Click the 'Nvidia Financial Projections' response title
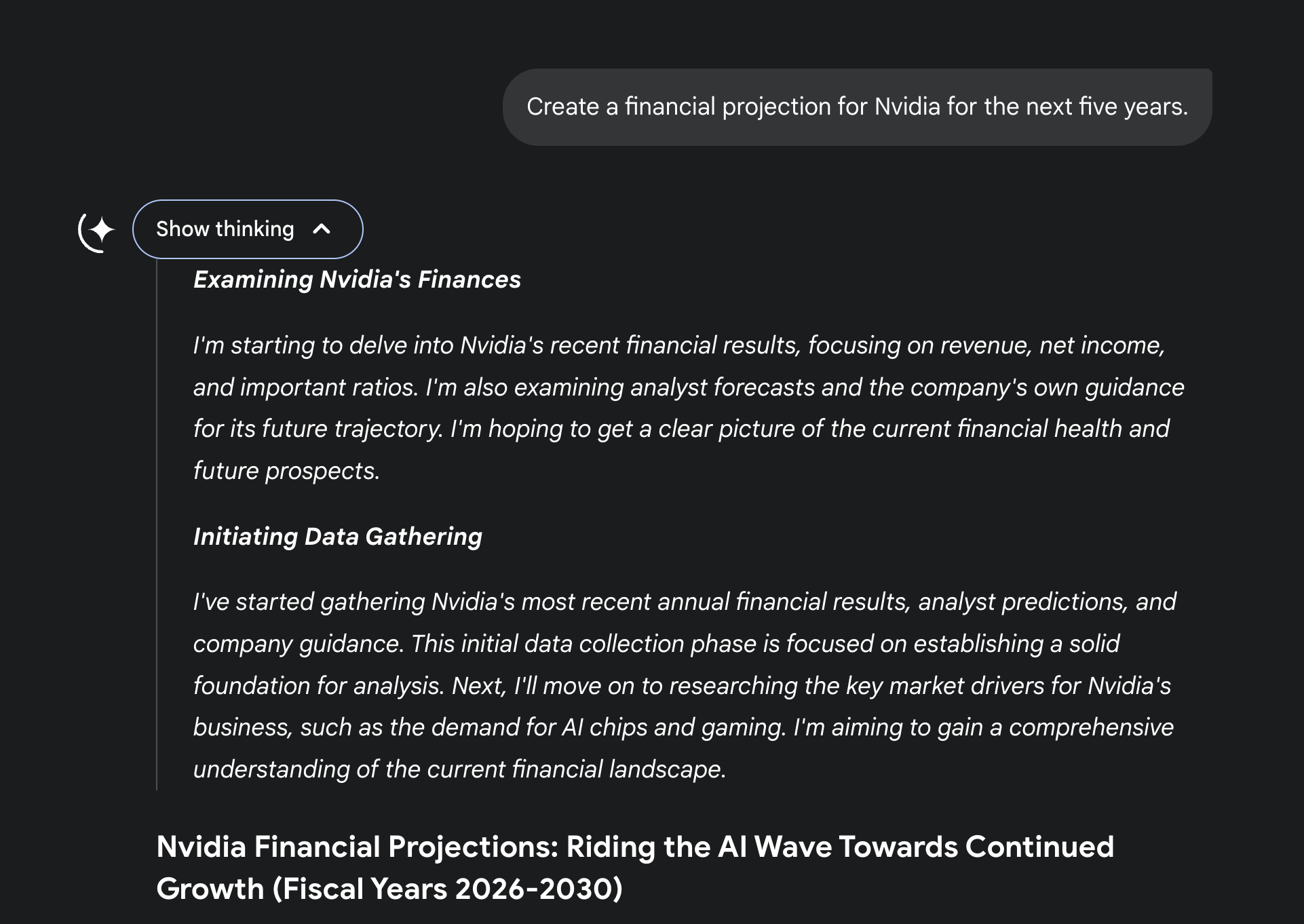1304x924 pixels. coord(635,868)
